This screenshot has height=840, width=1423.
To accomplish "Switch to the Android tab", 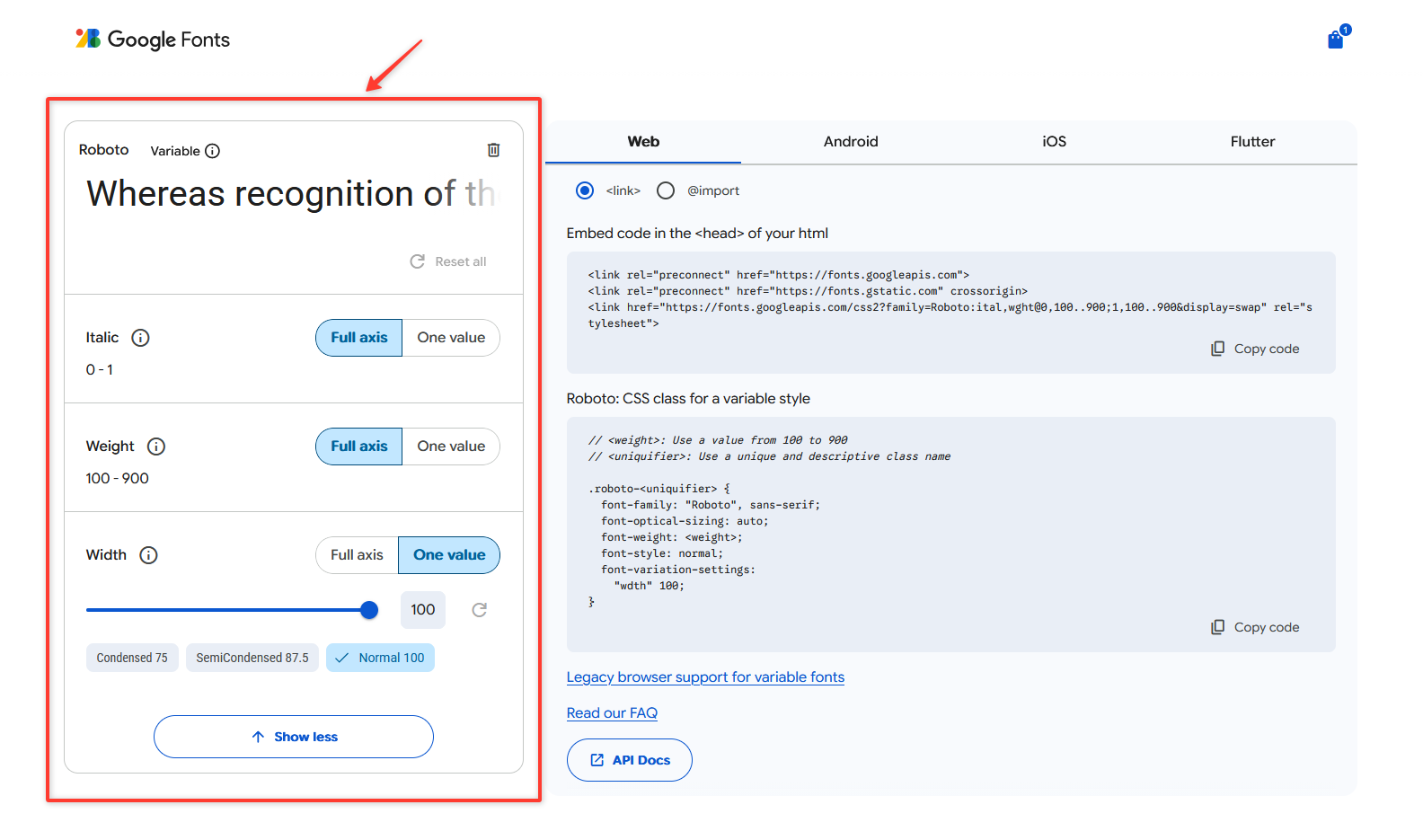I will coord(851,142).
